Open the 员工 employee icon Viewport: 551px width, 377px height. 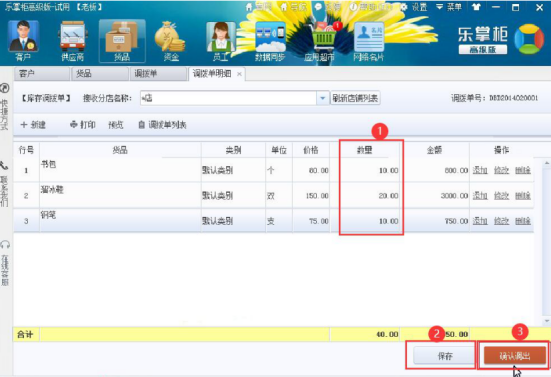220,40
